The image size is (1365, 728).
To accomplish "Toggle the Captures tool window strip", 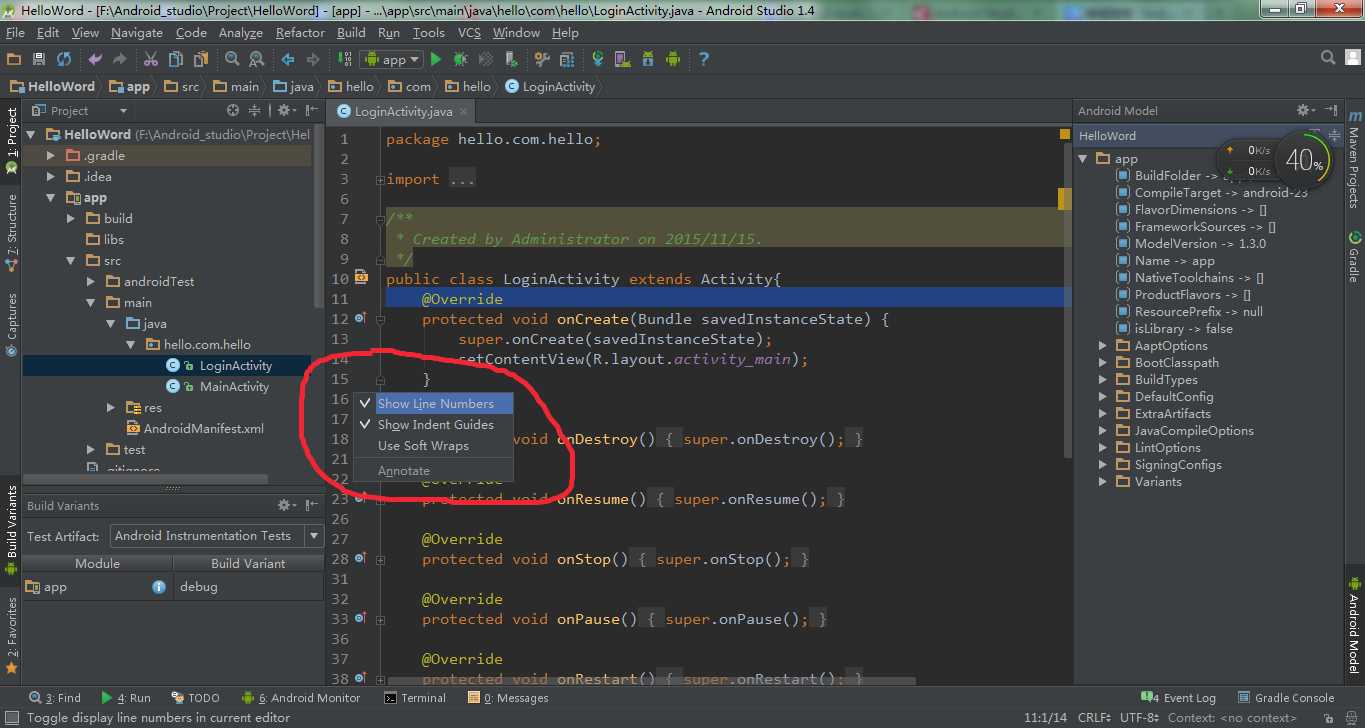I will [x=11, y=325].
